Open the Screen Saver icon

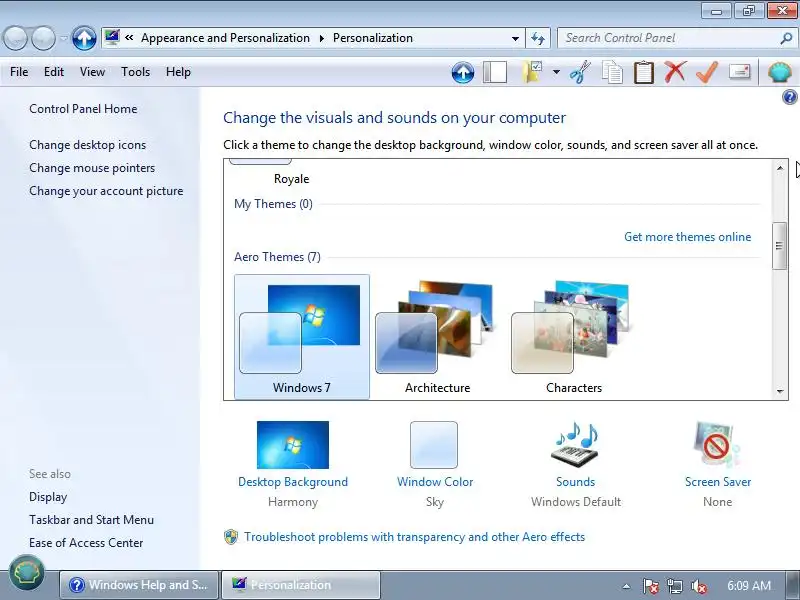717,445
